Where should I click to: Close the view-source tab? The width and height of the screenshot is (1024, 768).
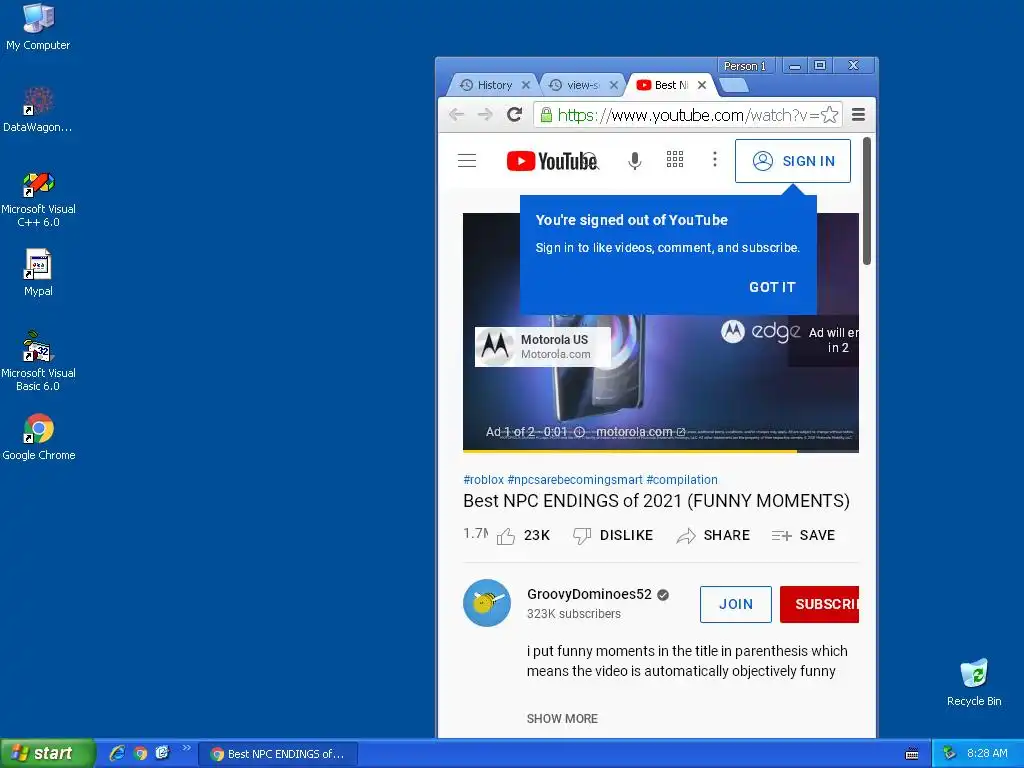(x=614, y=85)
